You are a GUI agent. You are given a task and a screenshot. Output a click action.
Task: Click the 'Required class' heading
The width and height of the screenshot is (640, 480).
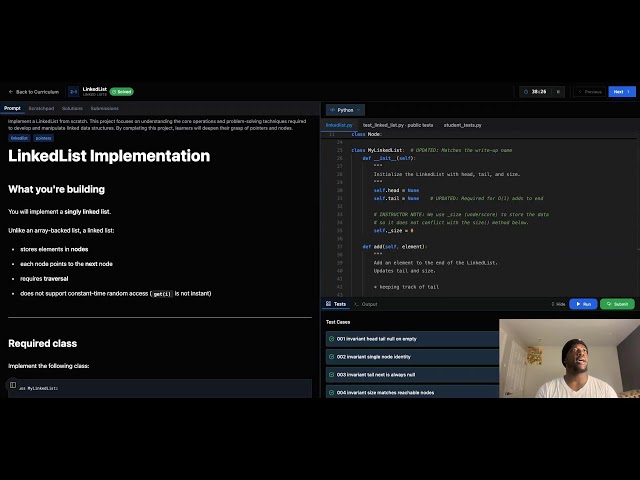click(x=42, y=344)
